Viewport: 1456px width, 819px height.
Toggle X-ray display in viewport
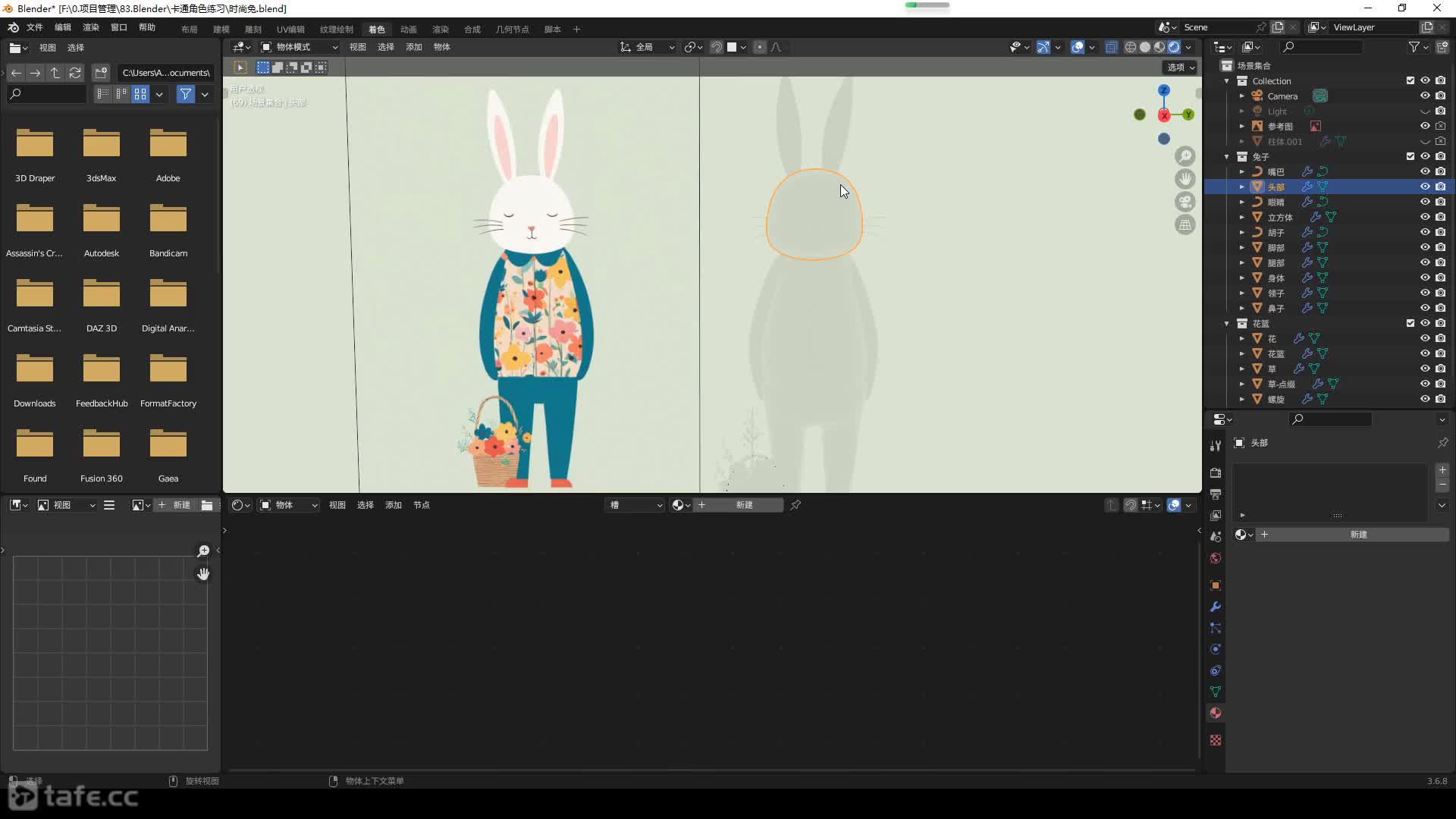click(x=1111, y=47)
